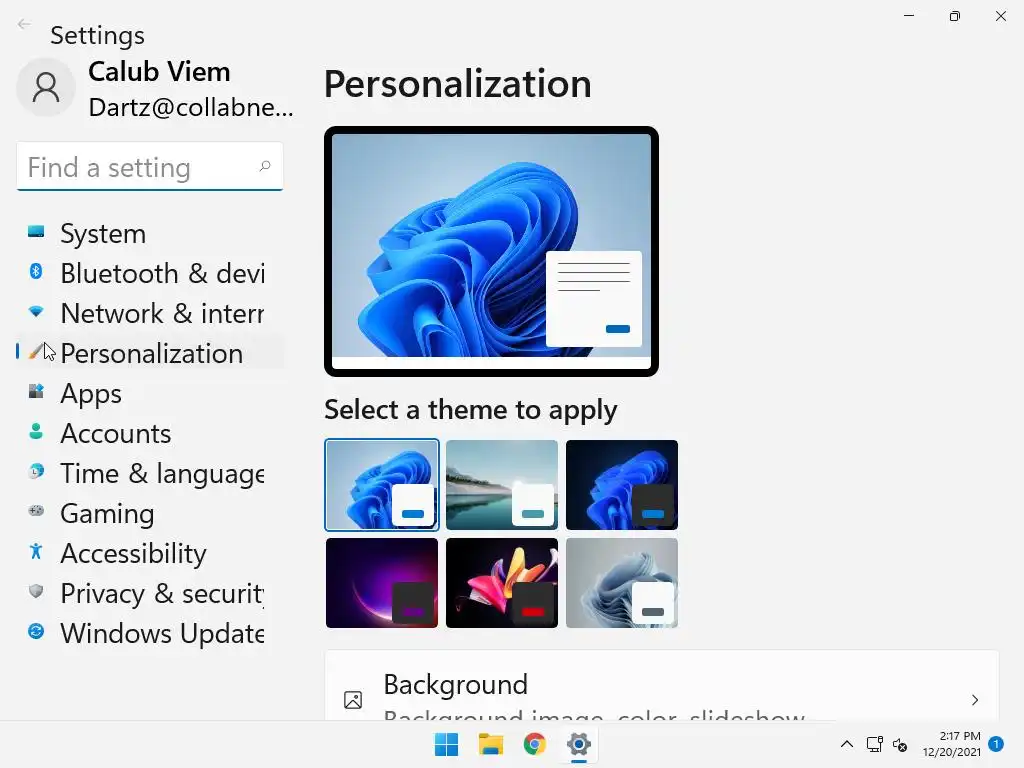Click the Gaming controller icon
Screen dimensions: 1024x768
click(36, 511)
